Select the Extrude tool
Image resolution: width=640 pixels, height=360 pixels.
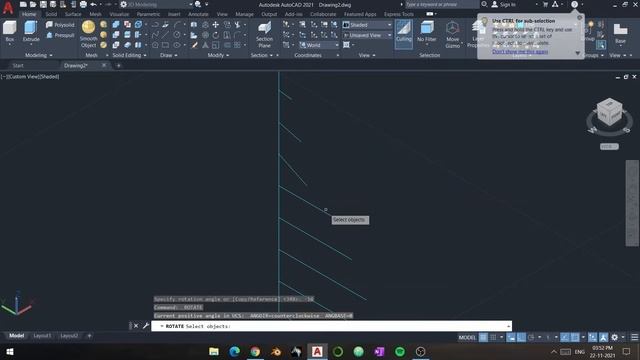(x=31, y=32)
